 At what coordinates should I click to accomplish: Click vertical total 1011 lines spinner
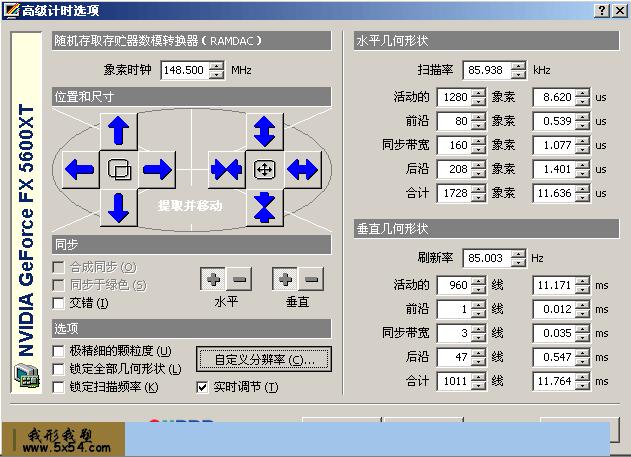pos(478,381)
